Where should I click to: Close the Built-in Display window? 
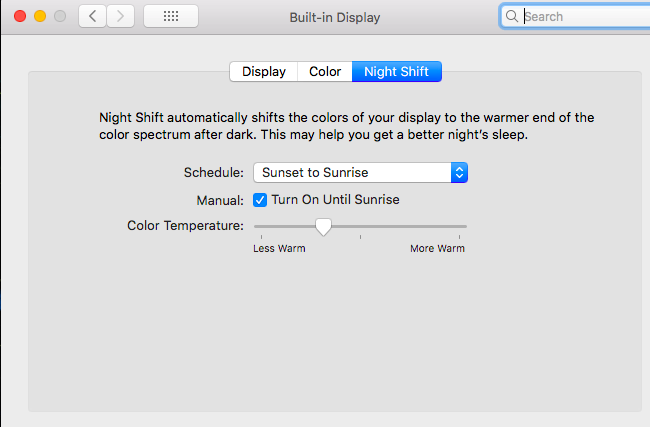(x=20, y=17)
